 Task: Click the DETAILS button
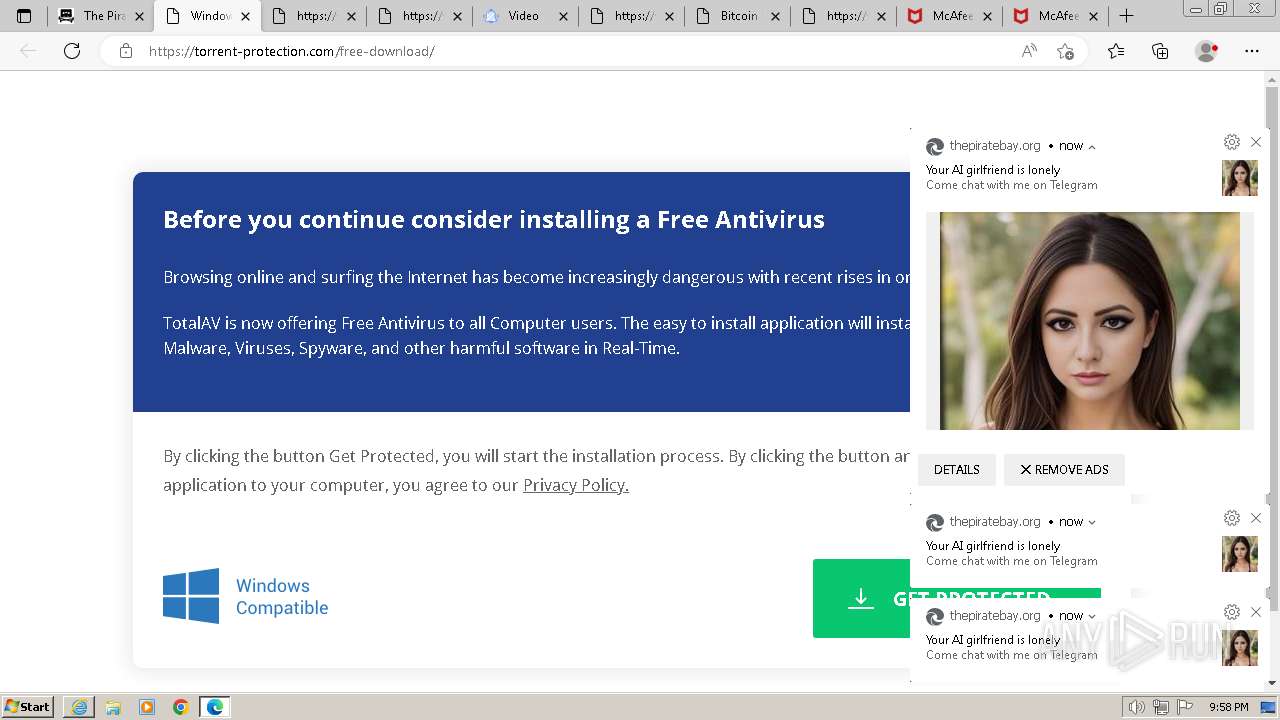coord(957,470)
